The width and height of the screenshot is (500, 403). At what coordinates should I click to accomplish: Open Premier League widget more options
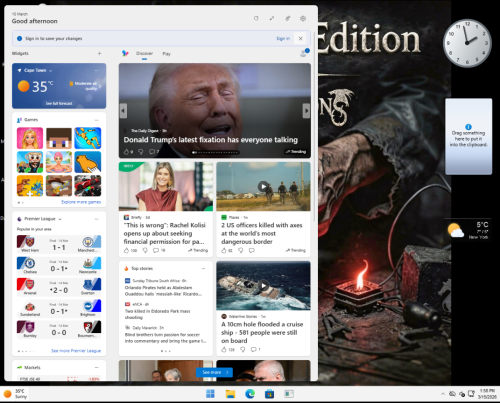click(x=97, y=219)
